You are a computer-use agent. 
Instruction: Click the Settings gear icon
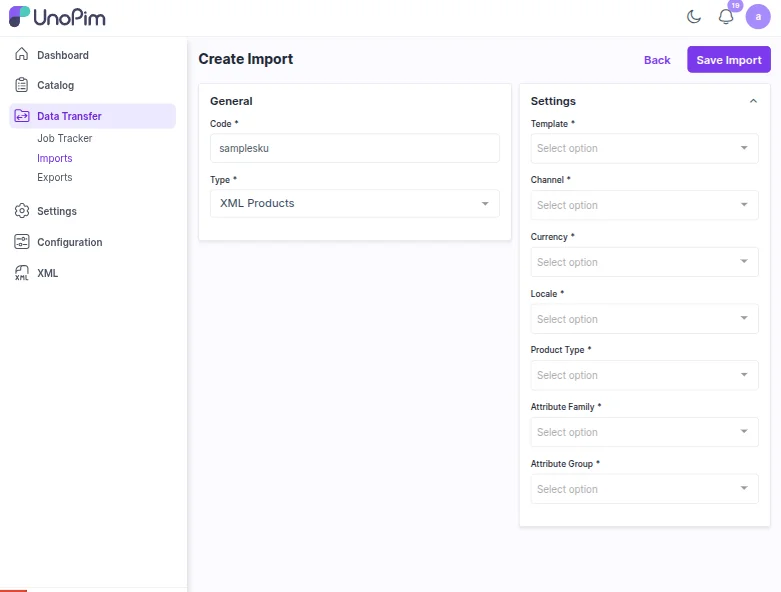(21, 211)
